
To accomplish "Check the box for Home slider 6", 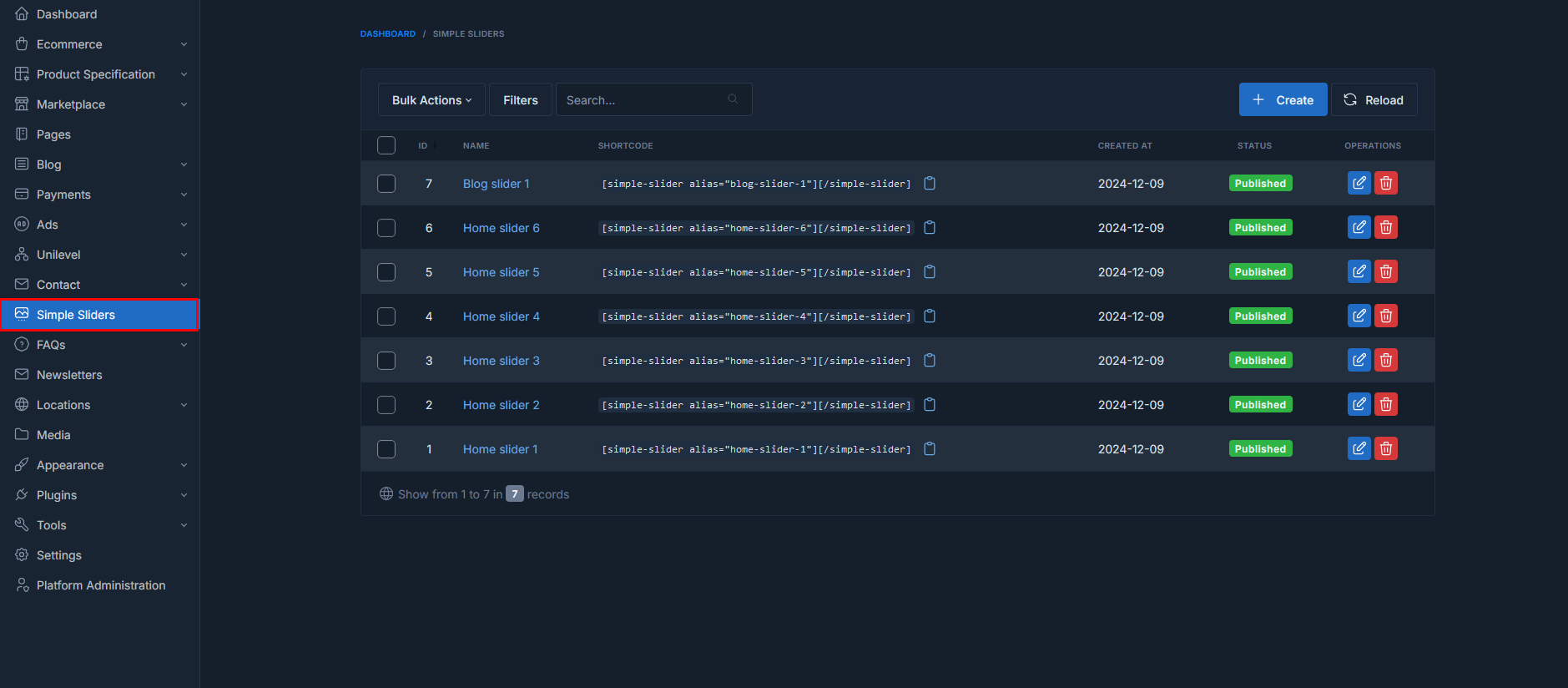I will [x=386, y=228].
